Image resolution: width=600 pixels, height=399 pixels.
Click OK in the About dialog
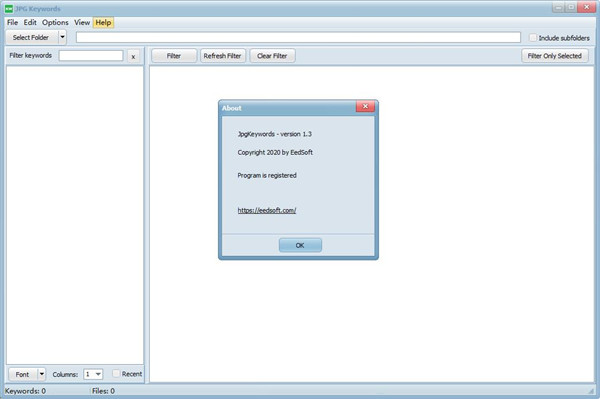point(300,245)
